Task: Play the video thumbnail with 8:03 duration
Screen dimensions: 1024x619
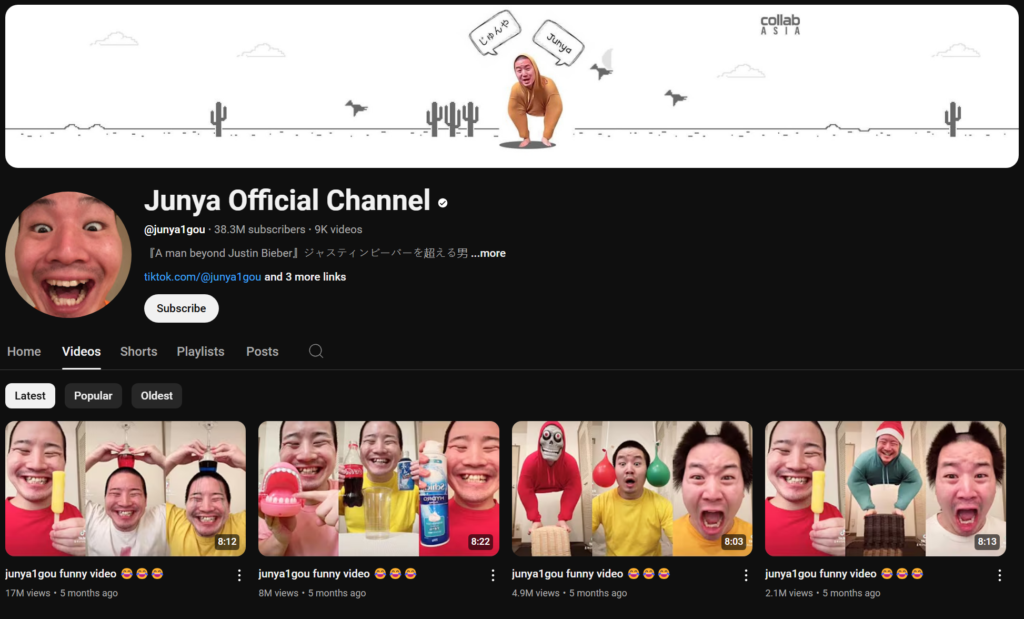Action: tap(632, 488)
